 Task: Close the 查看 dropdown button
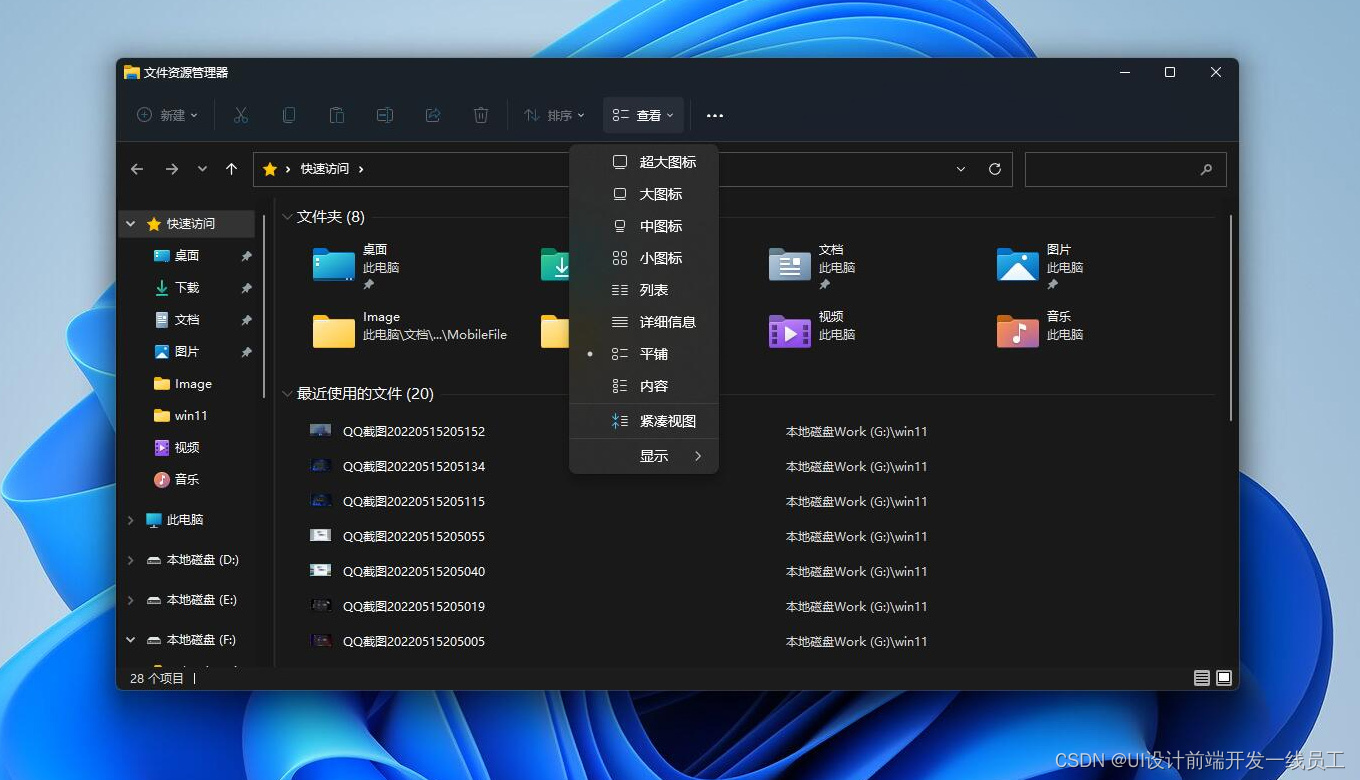pos(643,115)
